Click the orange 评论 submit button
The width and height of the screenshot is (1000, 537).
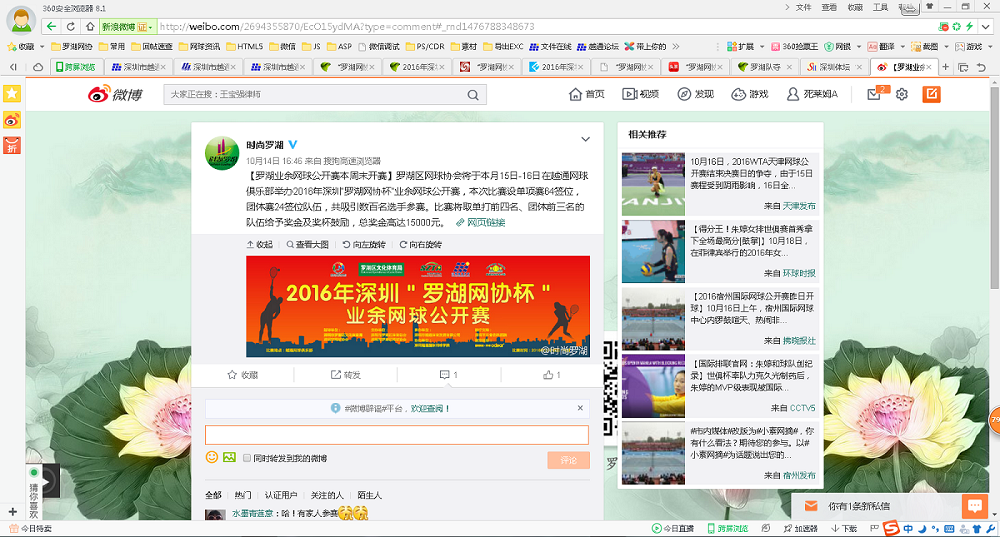tap(568, 460)
